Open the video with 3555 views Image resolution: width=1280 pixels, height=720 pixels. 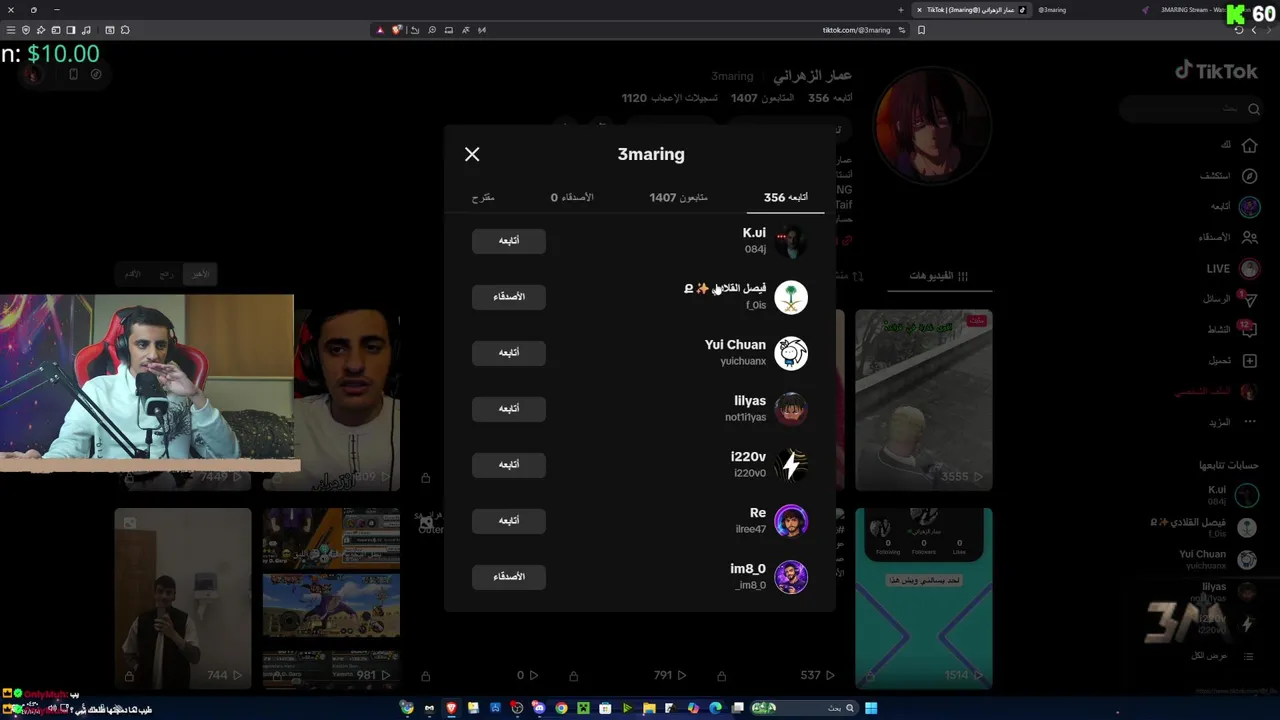coord(924,400)
